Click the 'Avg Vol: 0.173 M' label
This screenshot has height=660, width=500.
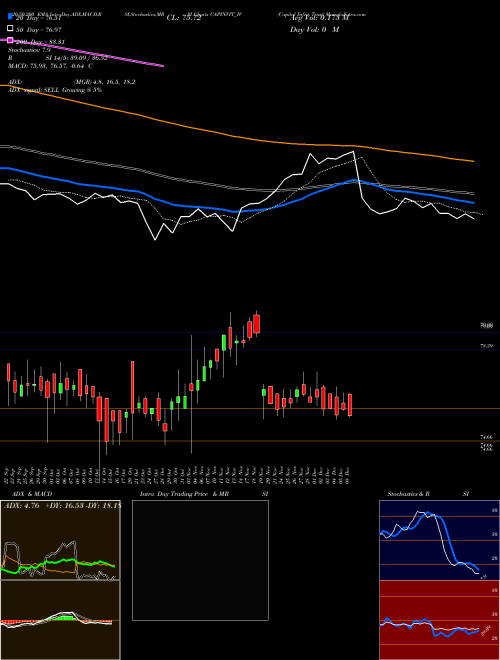[x=319, y=18]
